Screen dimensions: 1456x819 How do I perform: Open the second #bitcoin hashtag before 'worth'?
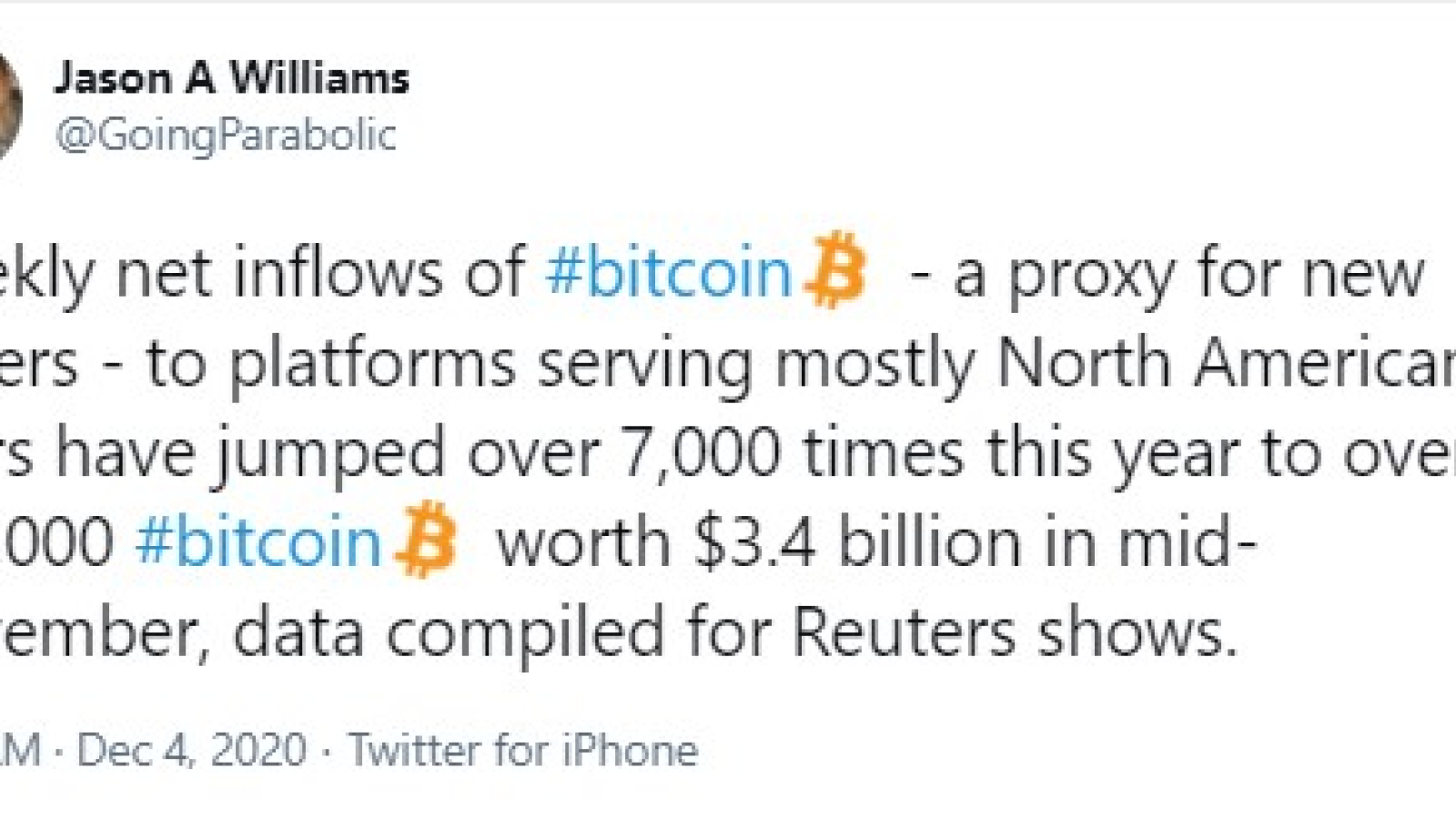click(258, 542)
